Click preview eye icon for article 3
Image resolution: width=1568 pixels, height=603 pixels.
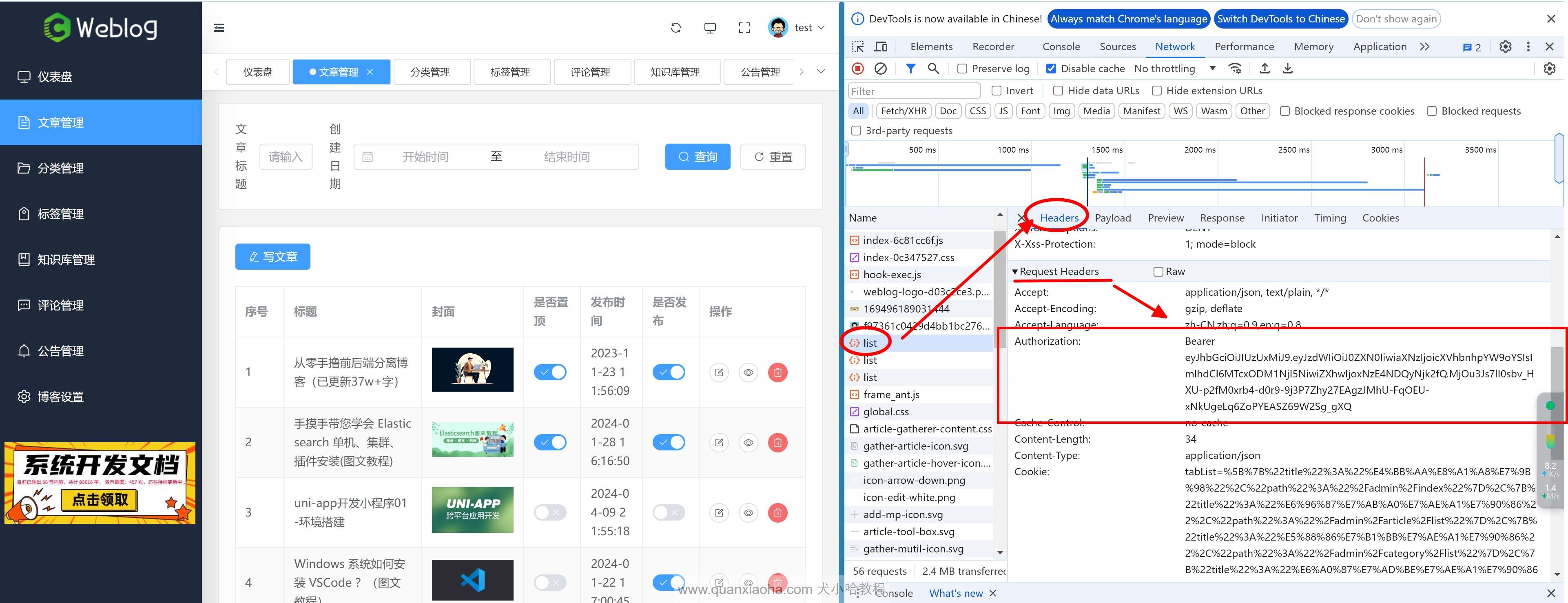pyautogui.click(x=748, y=513)
